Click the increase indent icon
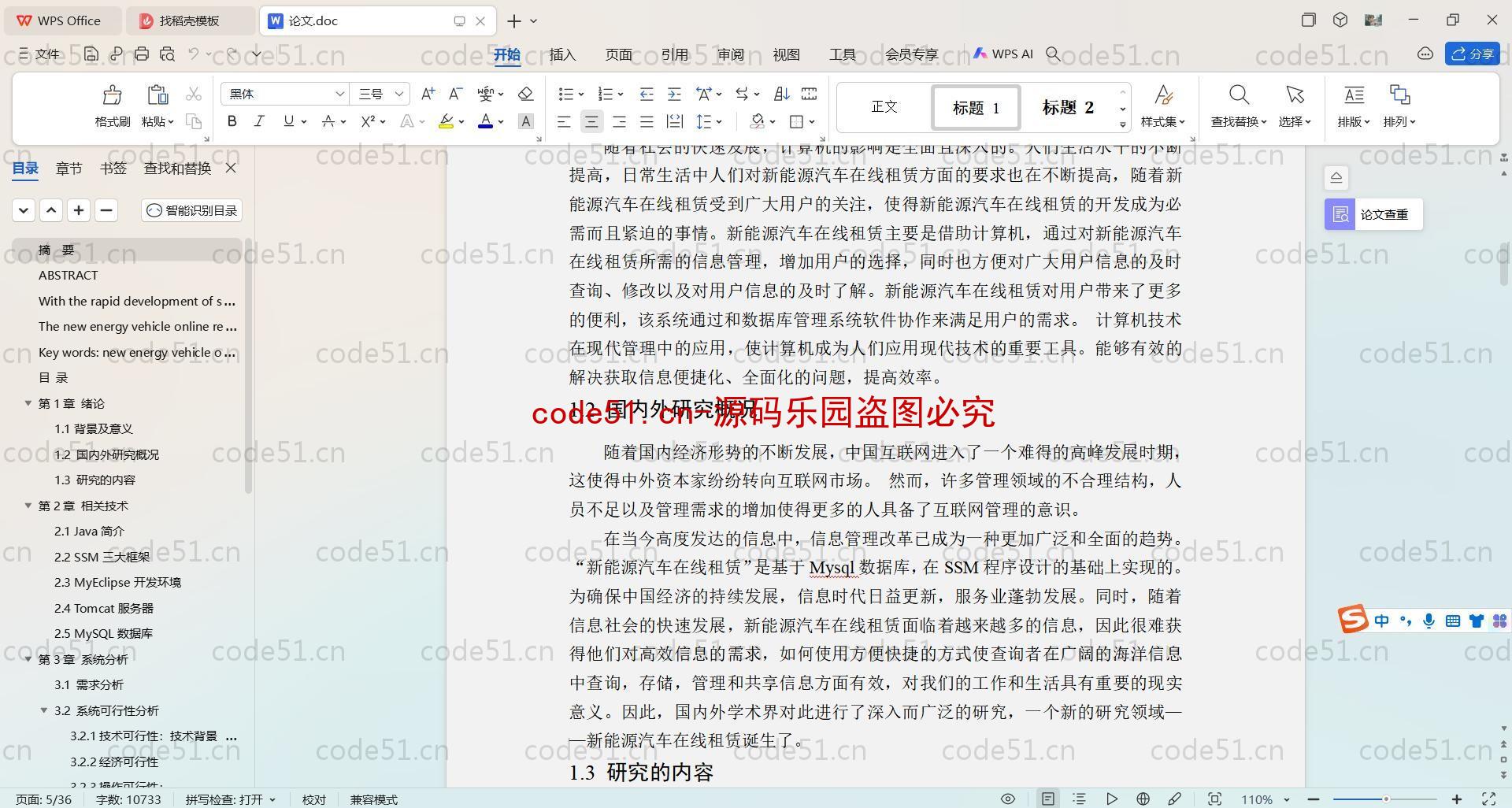 [x=674, y=94]
